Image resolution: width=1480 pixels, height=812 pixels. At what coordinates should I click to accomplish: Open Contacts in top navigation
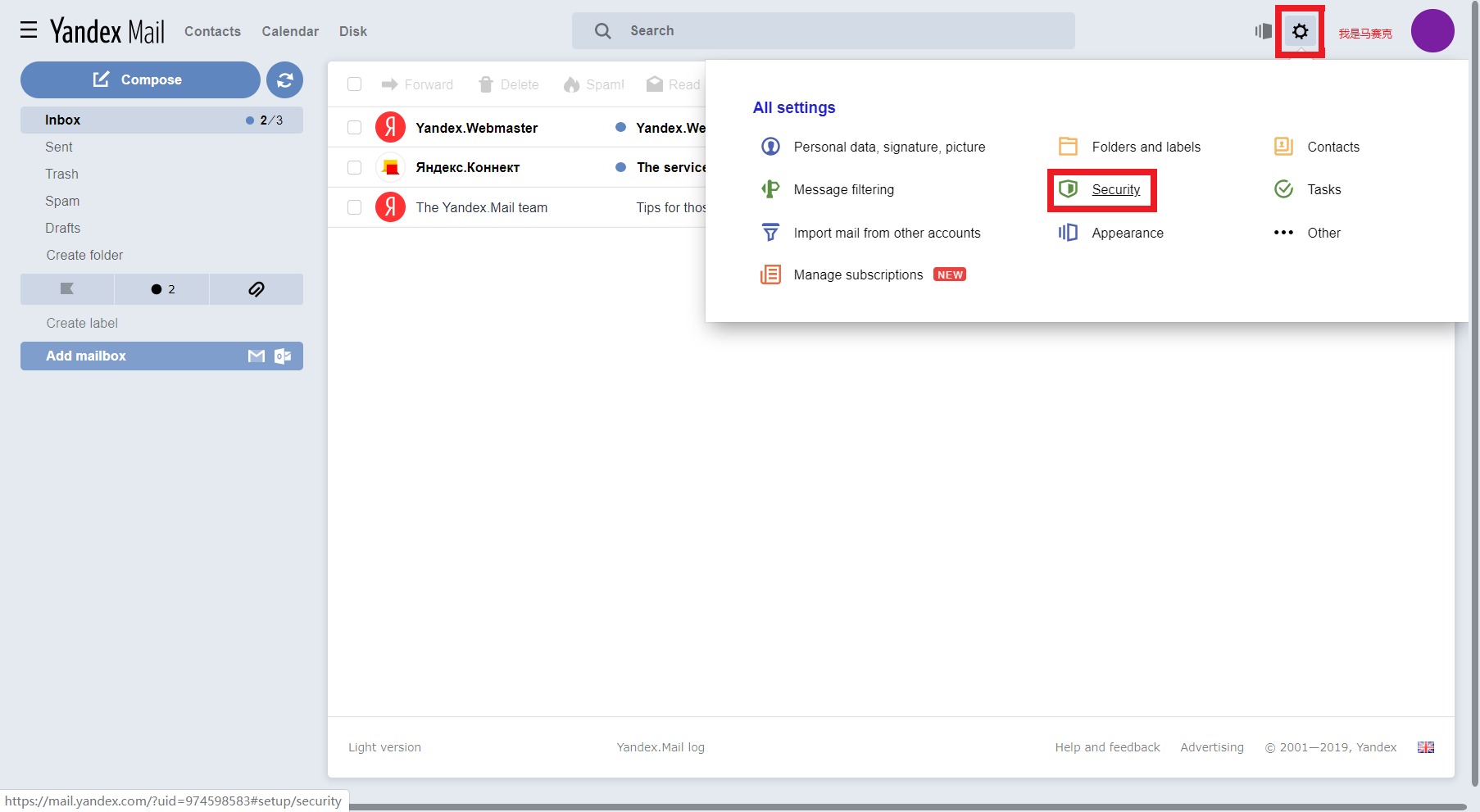click(212, 31)
